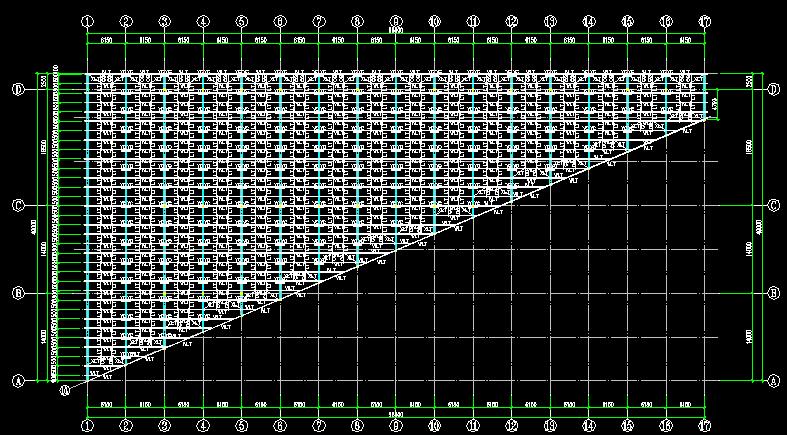Select axis bubble 4 in the top row
The width and height of the screenshot is (787, 435).
[203, 22]
